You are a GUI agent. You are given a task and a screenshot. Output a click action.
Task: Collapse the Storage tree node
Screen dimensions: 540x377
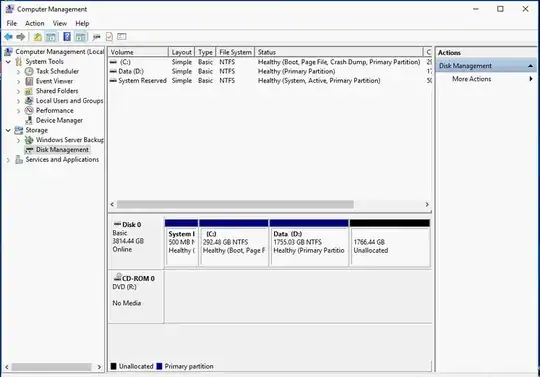(8, 130)
